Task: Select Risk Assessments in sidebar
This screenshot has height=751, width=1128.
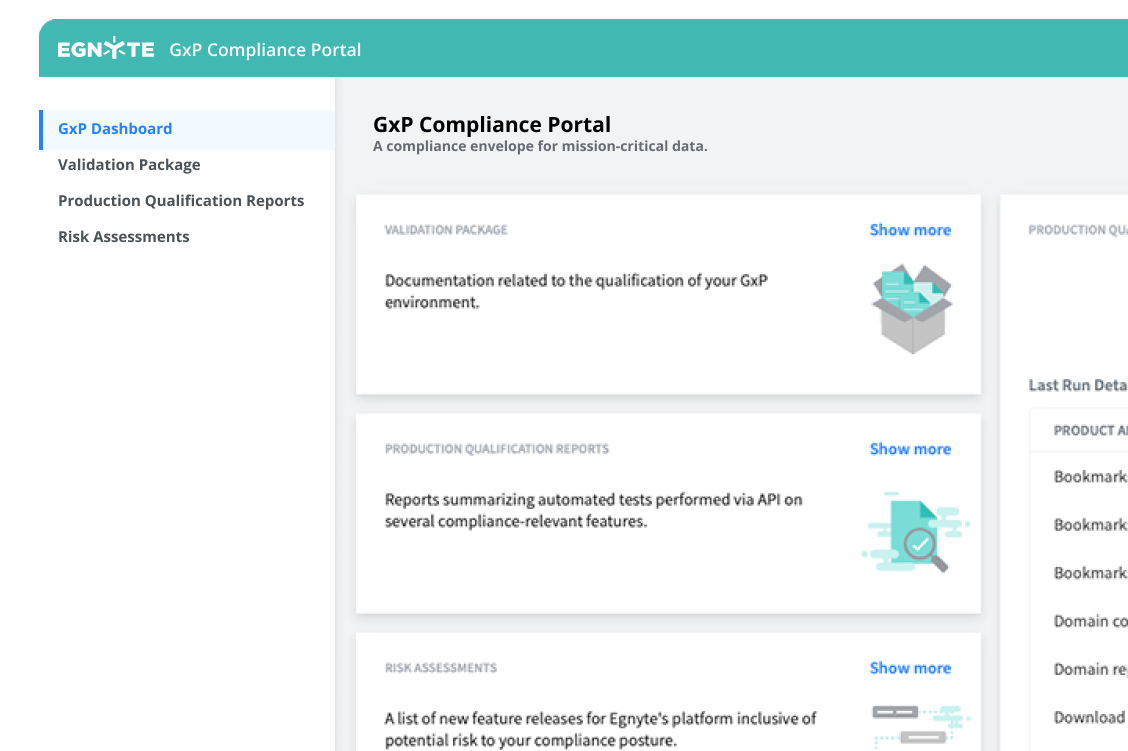Action: 123,237
